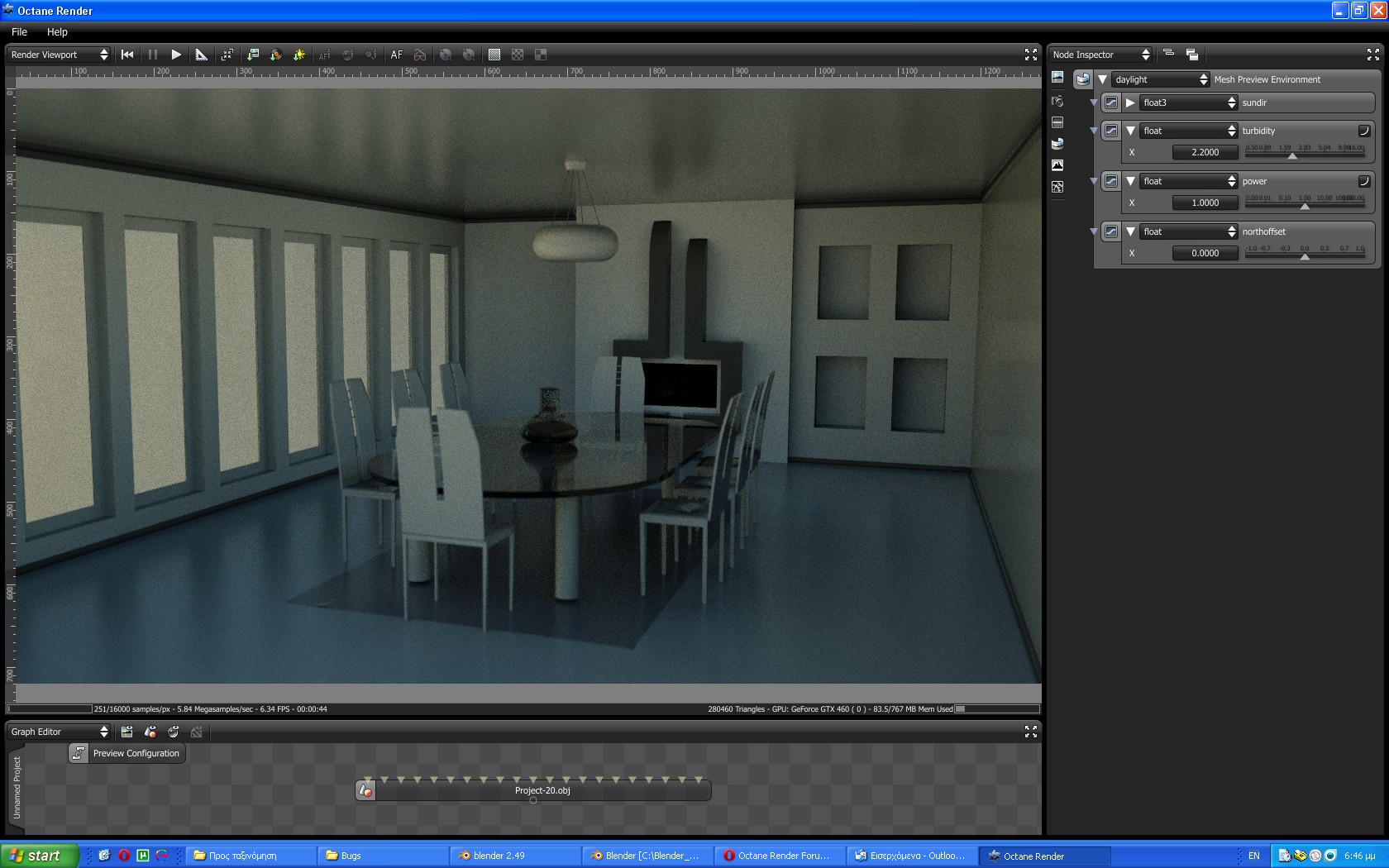Rewind the render to start
This screenshot has width=1389, height=868.
(127, 55)
